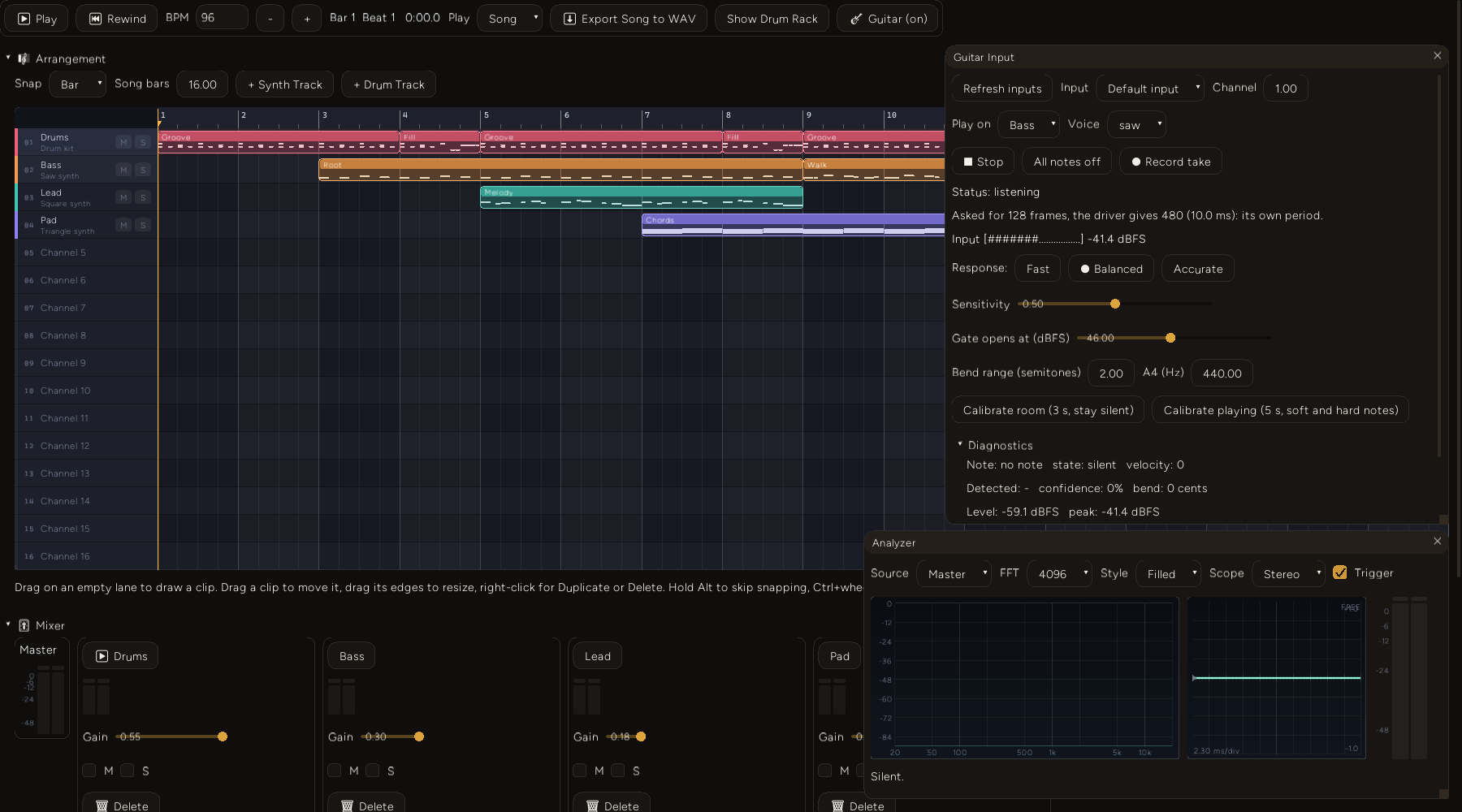This screenshot has height=812, width=1462.
Task: Open the Play on dropdown set to Bass
Action: click(x=1029, y=124)
